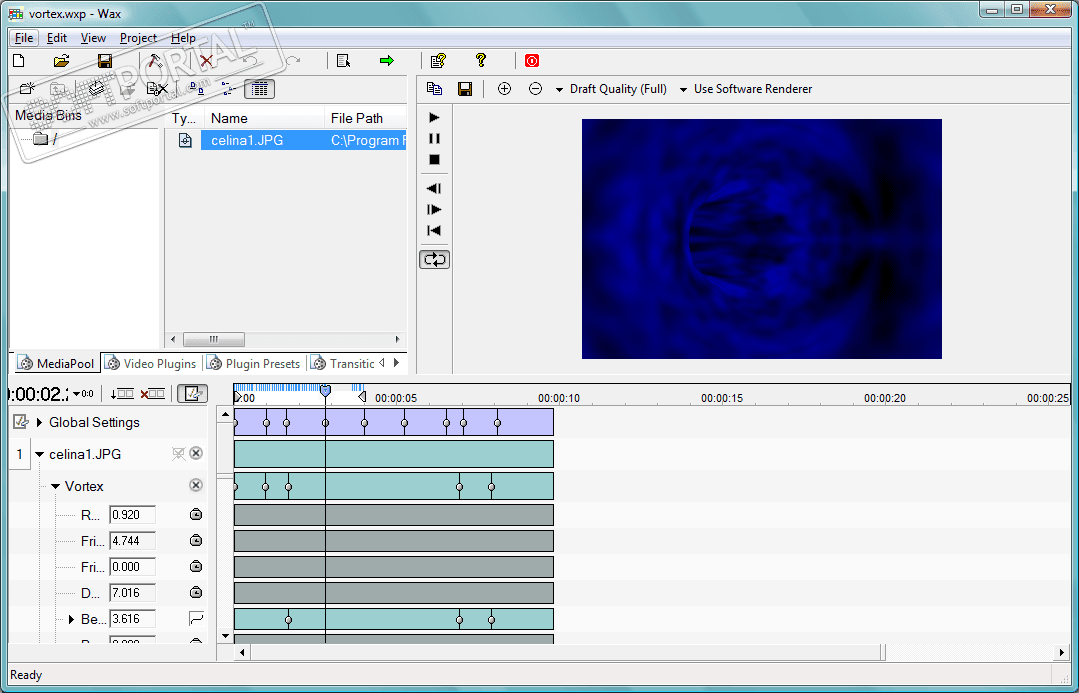Open the Project menu

pyautogui.click(x=138, y=38)
